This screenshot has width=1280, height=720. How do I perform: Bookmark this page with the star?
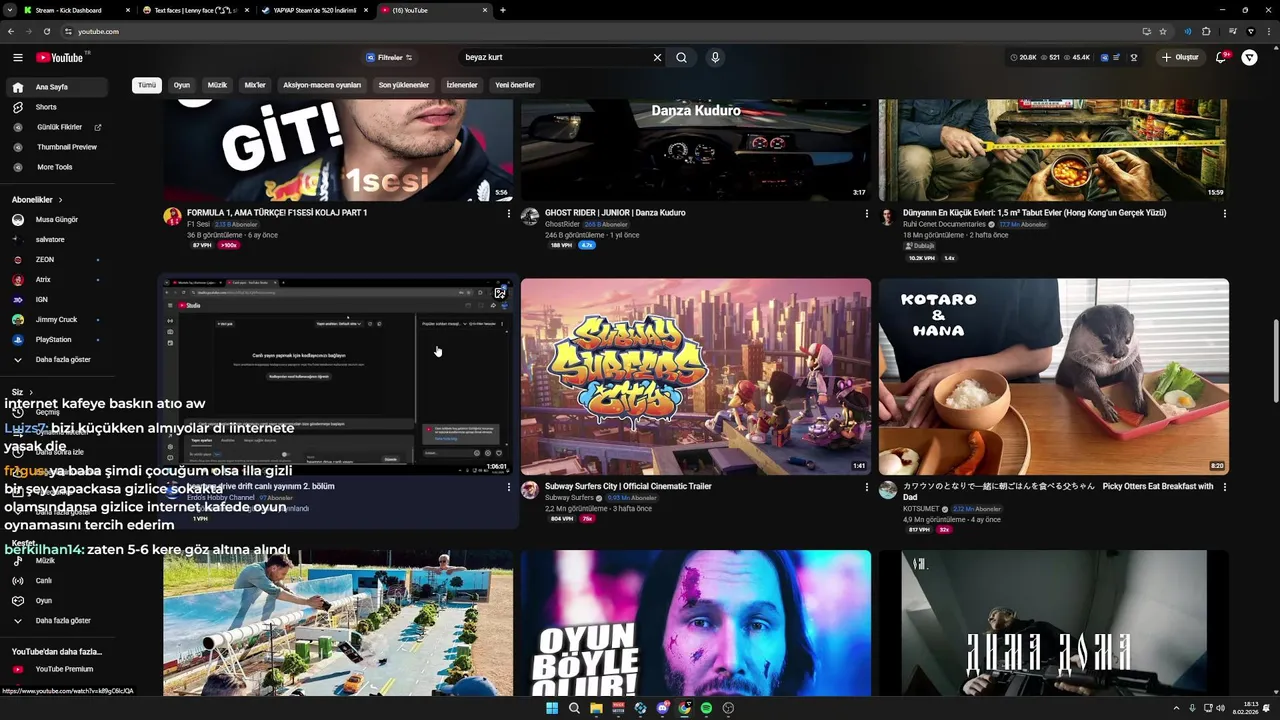click(1163, 31)
